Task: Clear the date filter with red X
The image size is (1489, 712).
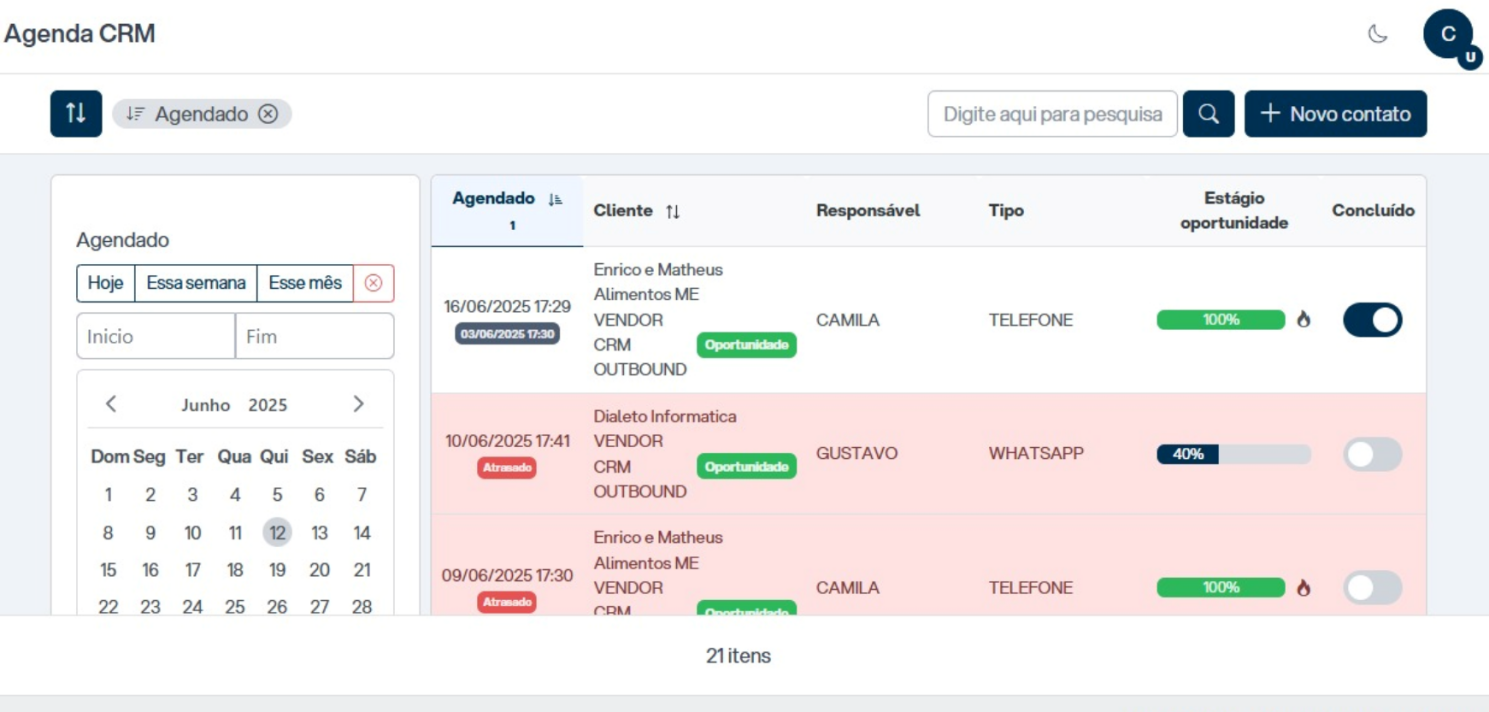Action: tap(374, 283)
